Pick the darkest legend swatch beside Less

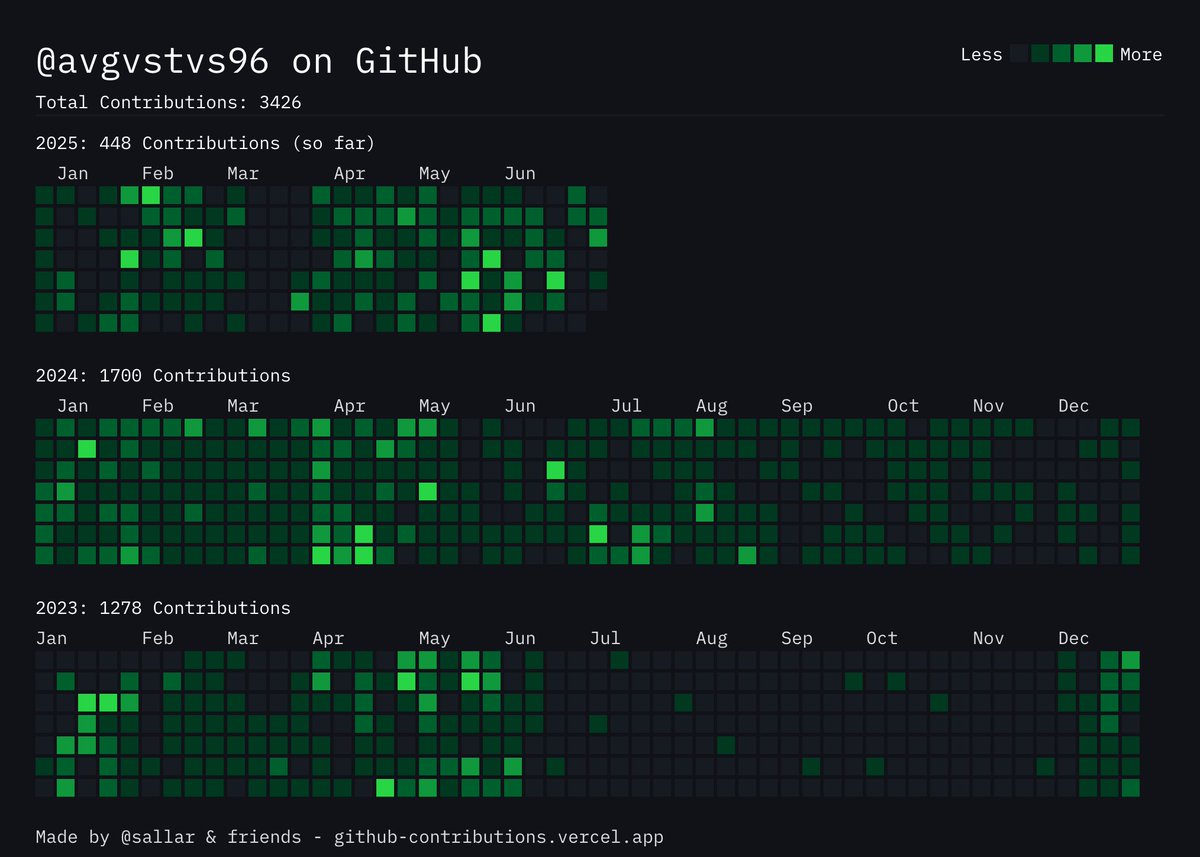point(1019,54)
